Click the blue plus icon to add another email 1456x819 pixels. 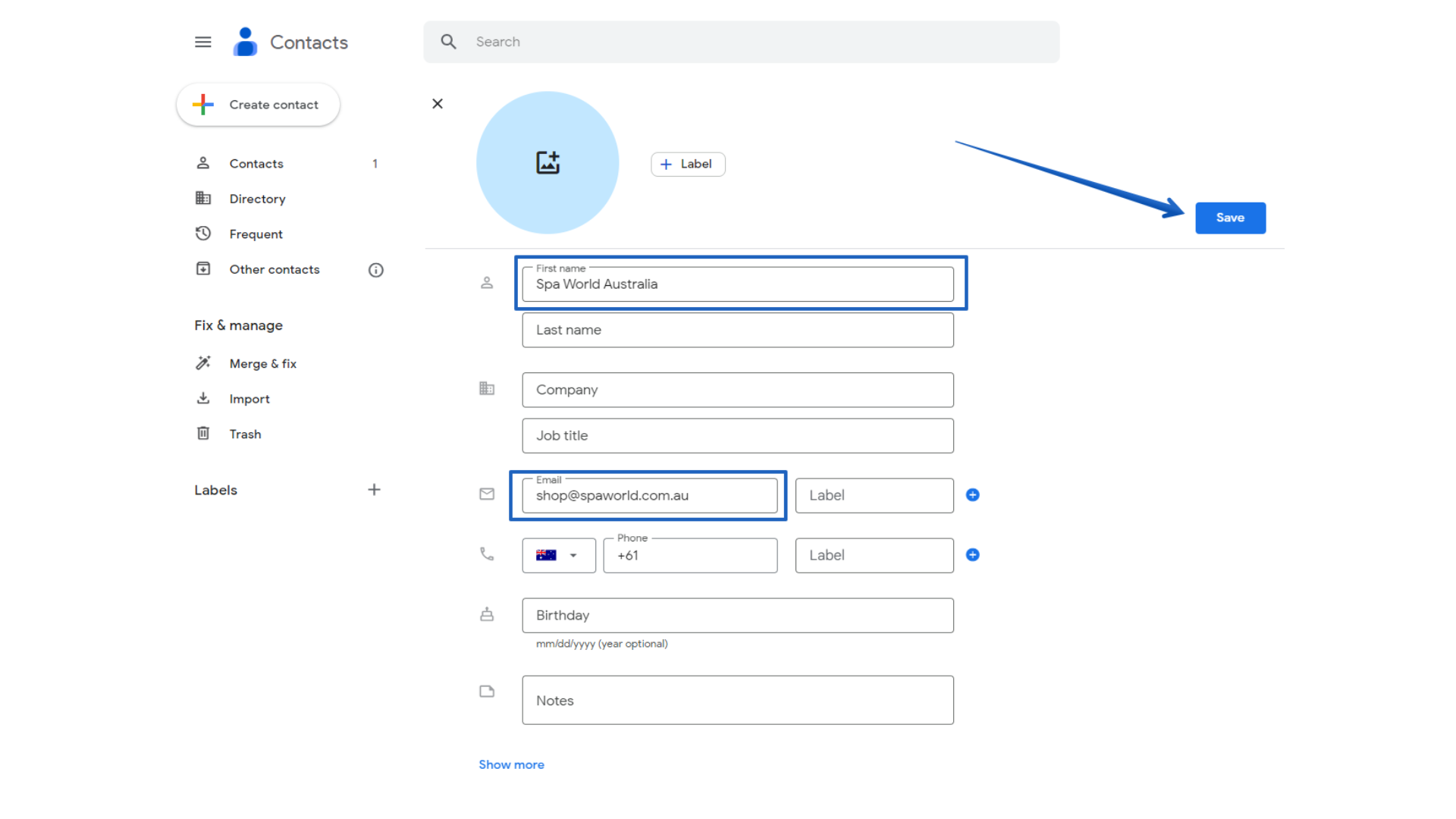[x=972, y=495]
